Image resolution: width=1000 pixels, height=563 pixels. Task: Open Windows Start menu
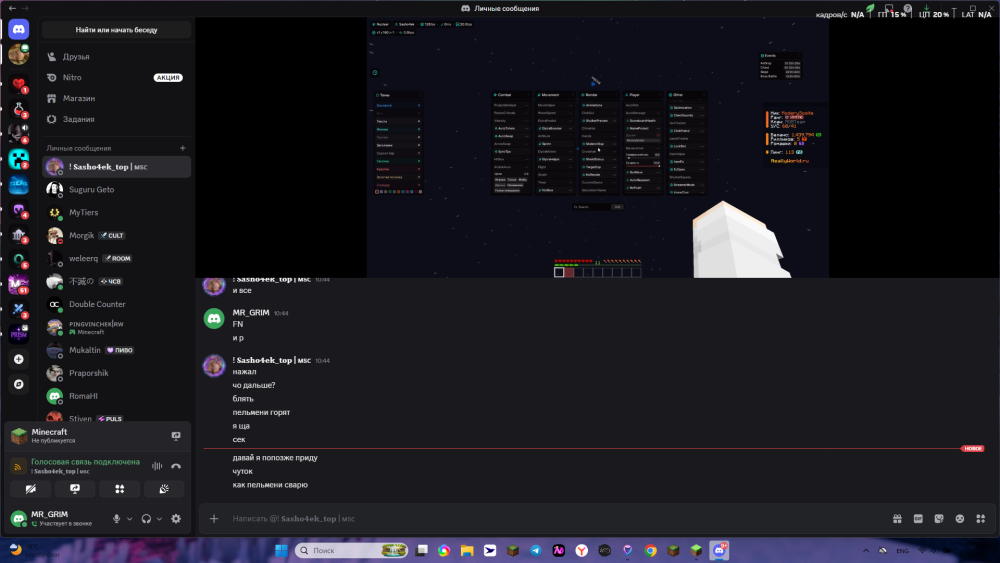[x=281, y=551]
